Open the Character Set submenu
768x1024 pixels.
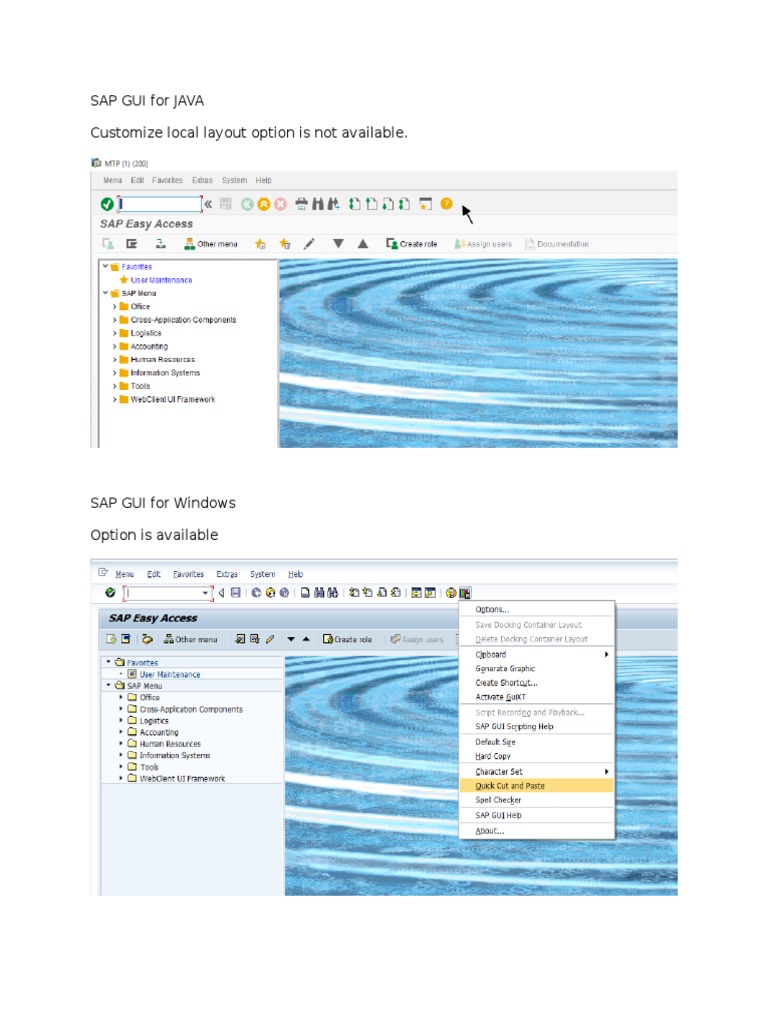pos(536,772)
